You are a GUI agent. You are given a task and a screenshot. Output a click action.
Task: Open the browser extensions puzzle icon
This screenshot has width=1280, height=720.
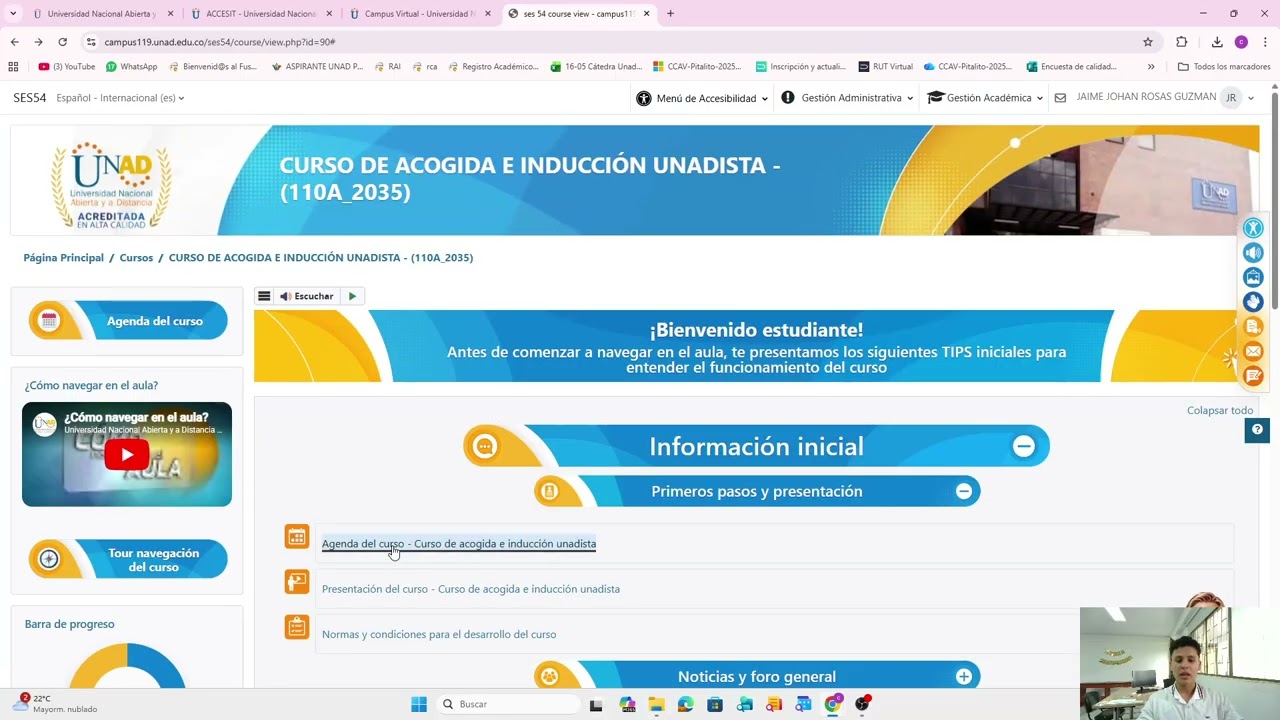[1182, 42]
